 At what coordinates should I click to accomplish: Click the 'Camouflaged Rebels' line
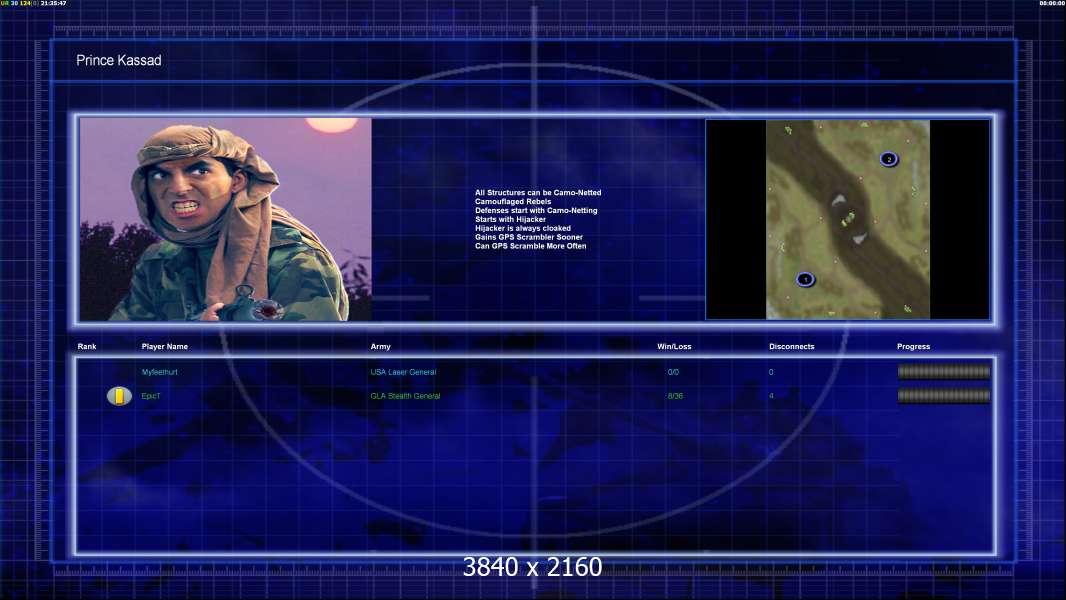pos(513,201)
